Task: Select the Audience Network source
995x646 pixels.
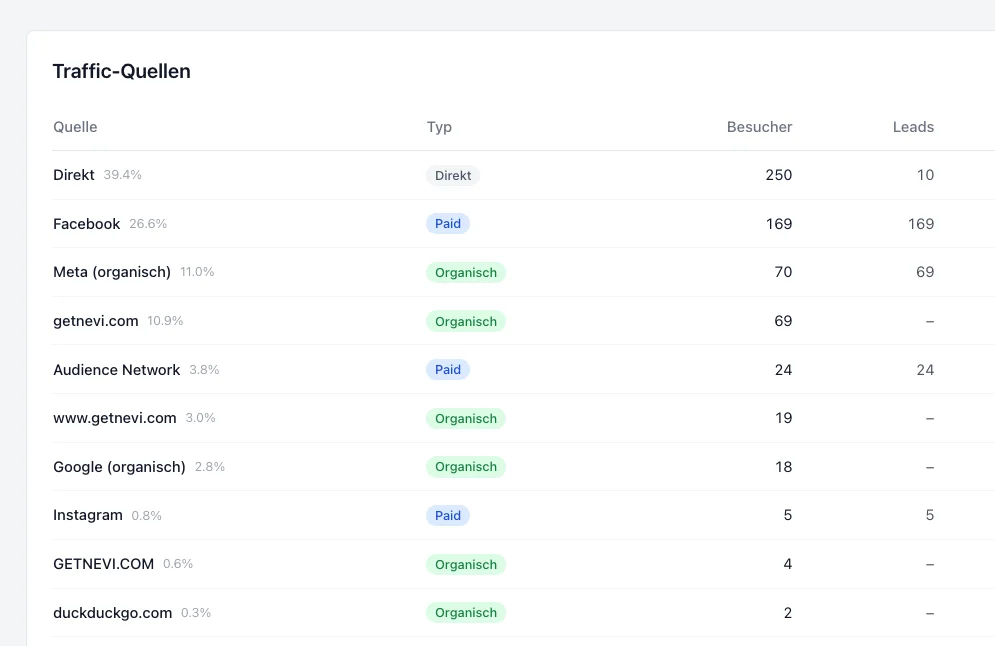Action: click(x=116, y=370)
